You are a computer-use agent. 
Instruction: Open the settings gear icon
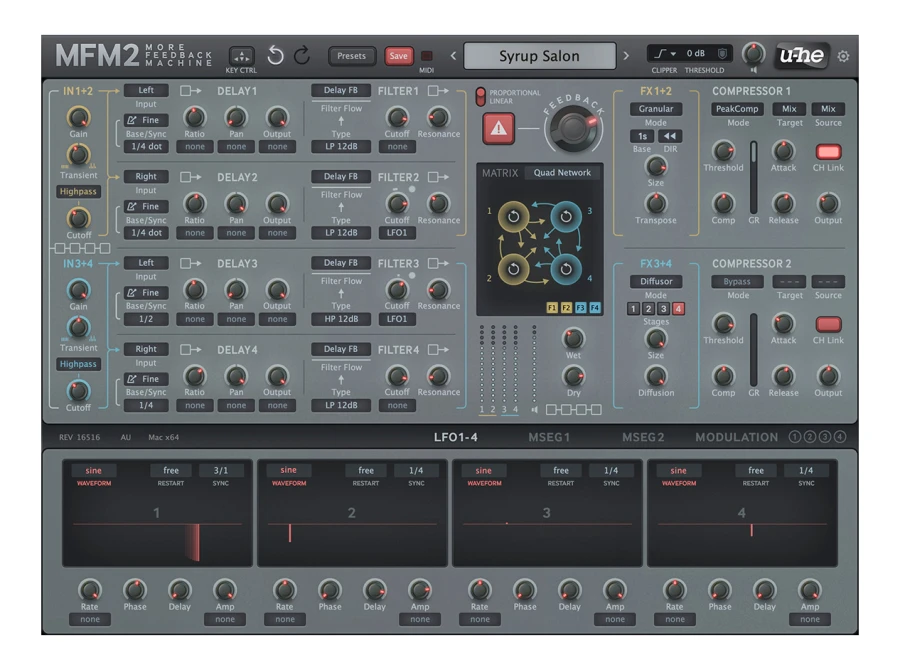[843, 56]
